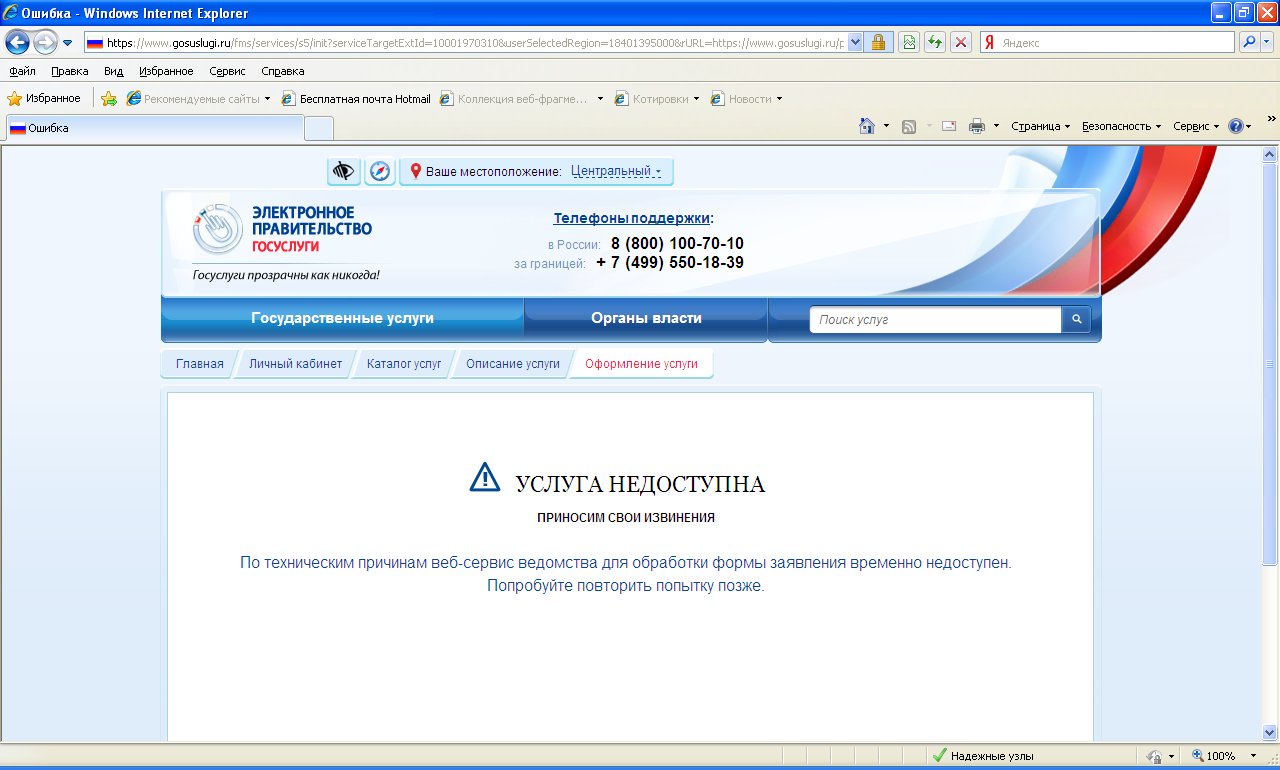Open the Файл menu
The height and width of the screenshot is (770, 1280).
pos(22,71)
